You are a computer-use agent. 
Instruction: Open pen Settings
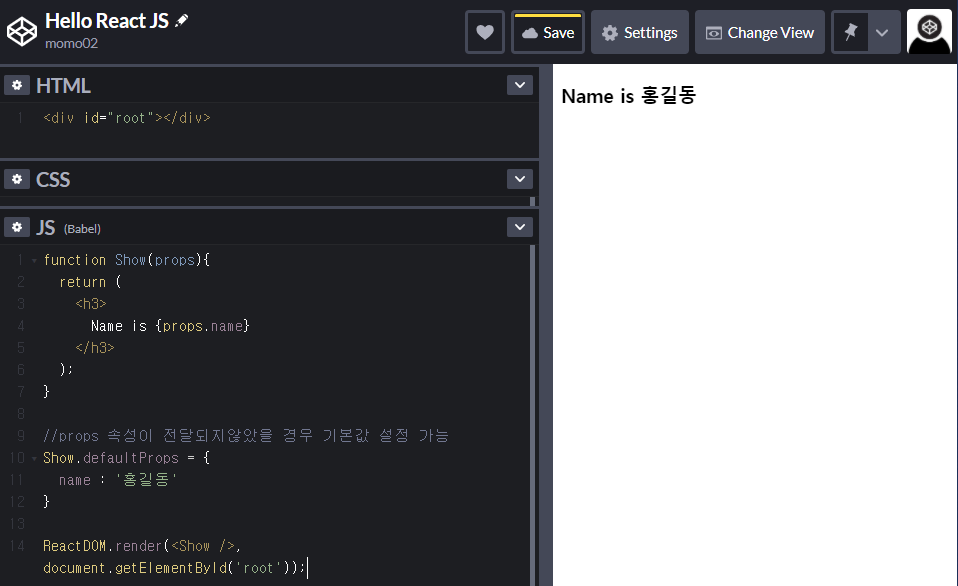(x=640, y=32)
